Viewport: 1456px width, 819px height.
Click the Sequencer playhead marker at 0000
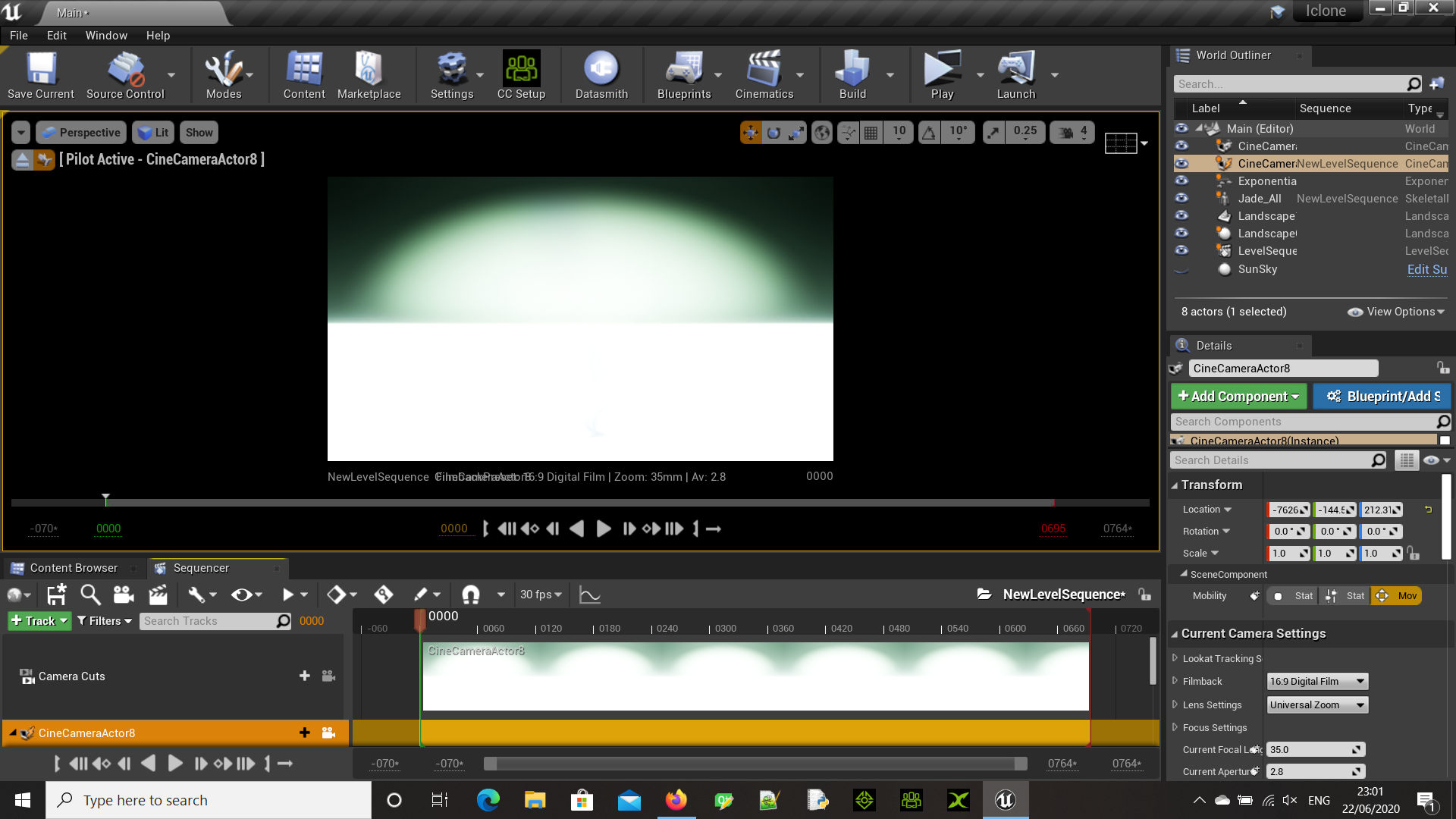point(419,619)
